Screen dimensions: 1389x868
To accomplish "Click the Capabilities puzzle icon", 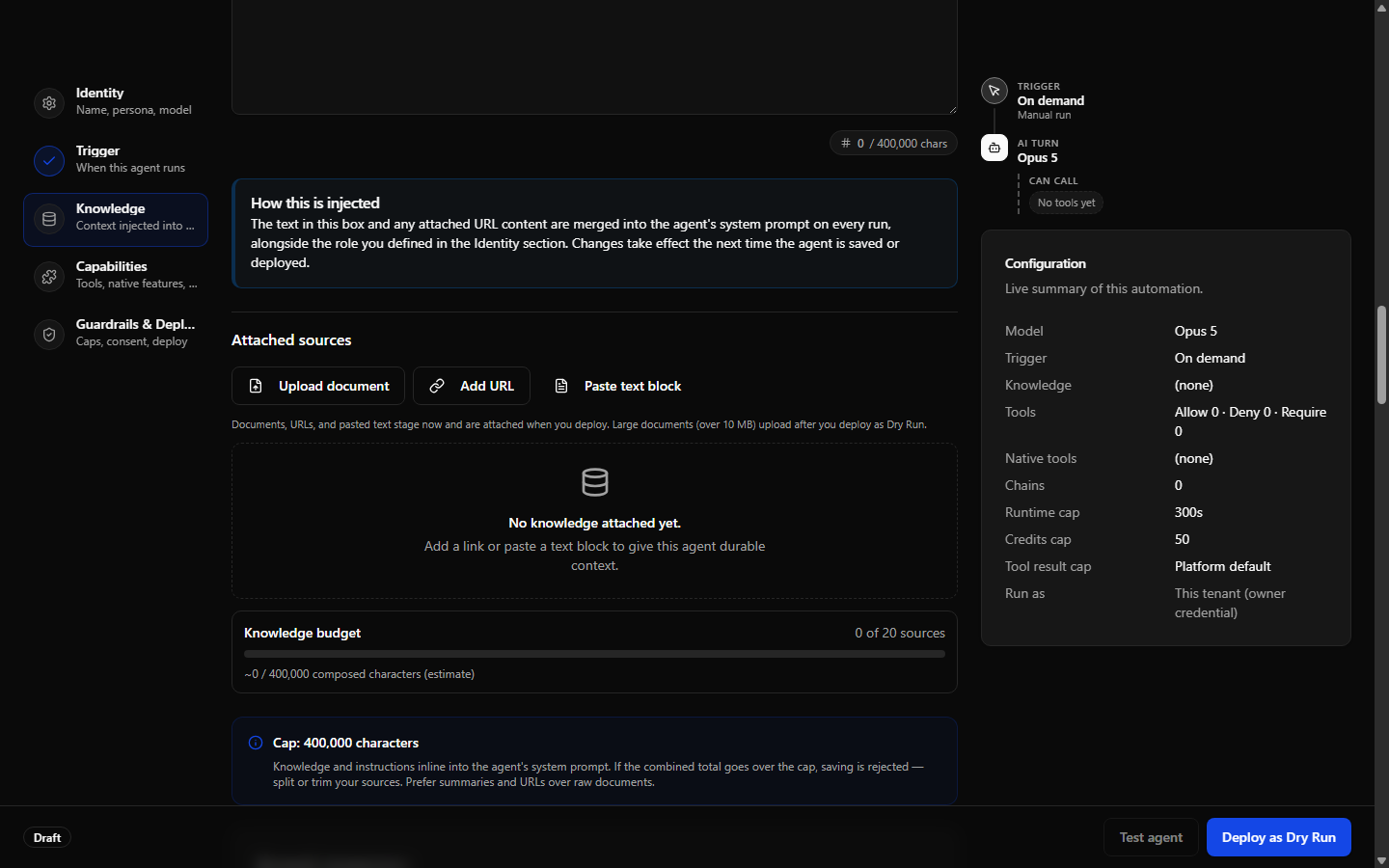I will coord(49,277).
